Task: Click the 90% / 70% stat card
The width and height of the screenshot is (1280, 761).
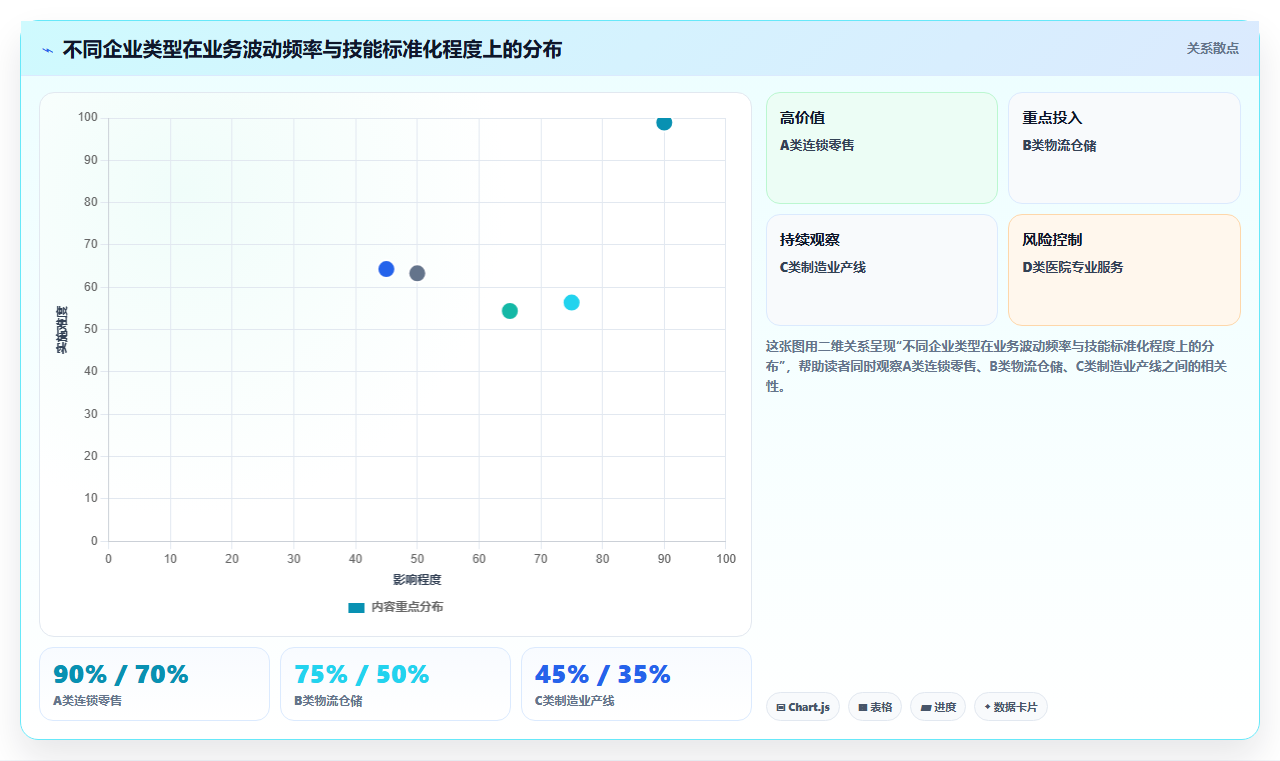Action: click(x=154, y=684)
